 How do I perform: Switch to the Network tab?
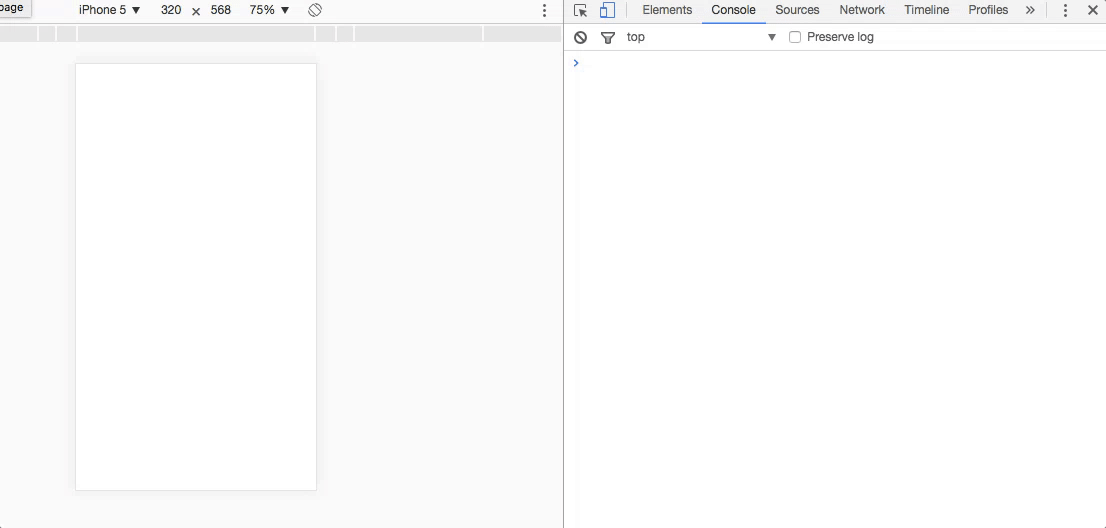tap(862, 11)
